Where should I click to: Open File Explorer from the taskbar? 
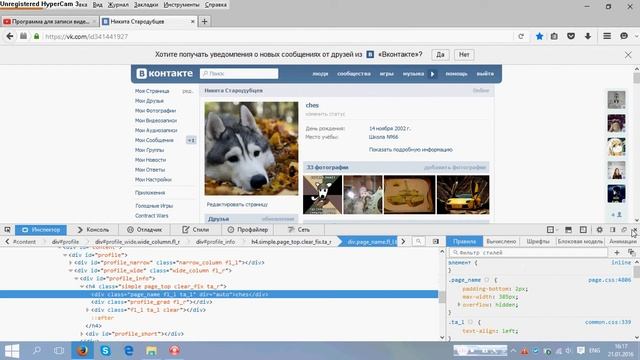pos(151,351)
